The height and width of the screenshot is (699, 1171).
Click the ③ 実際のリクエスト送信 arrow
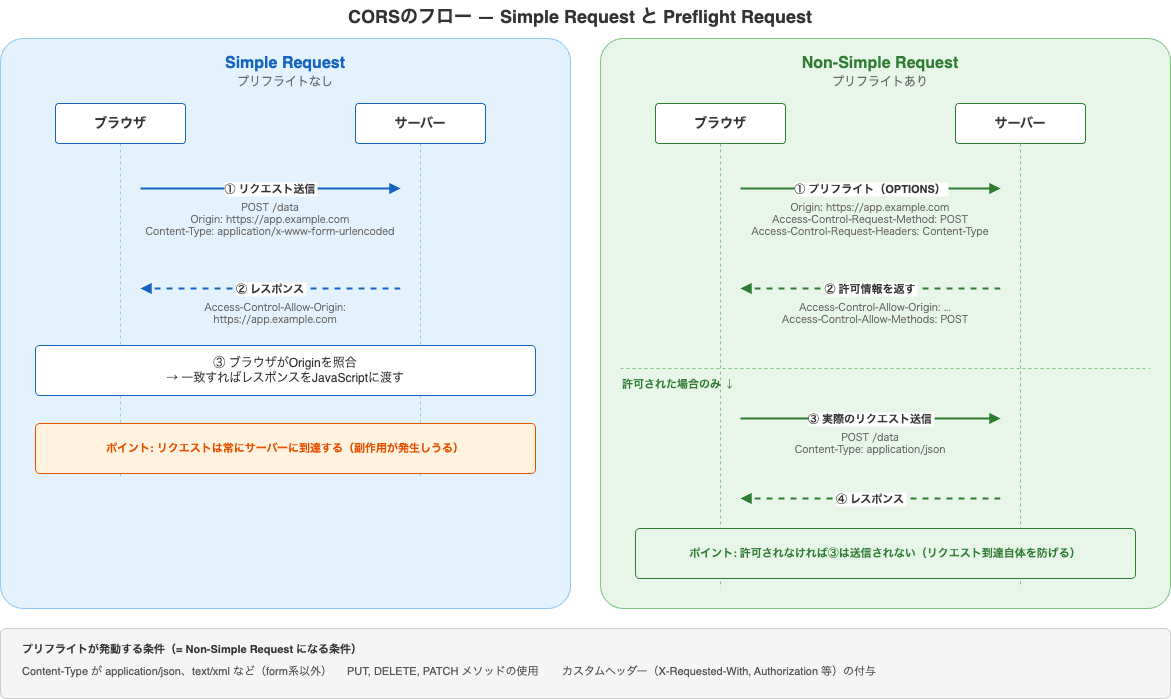[868, 418]
